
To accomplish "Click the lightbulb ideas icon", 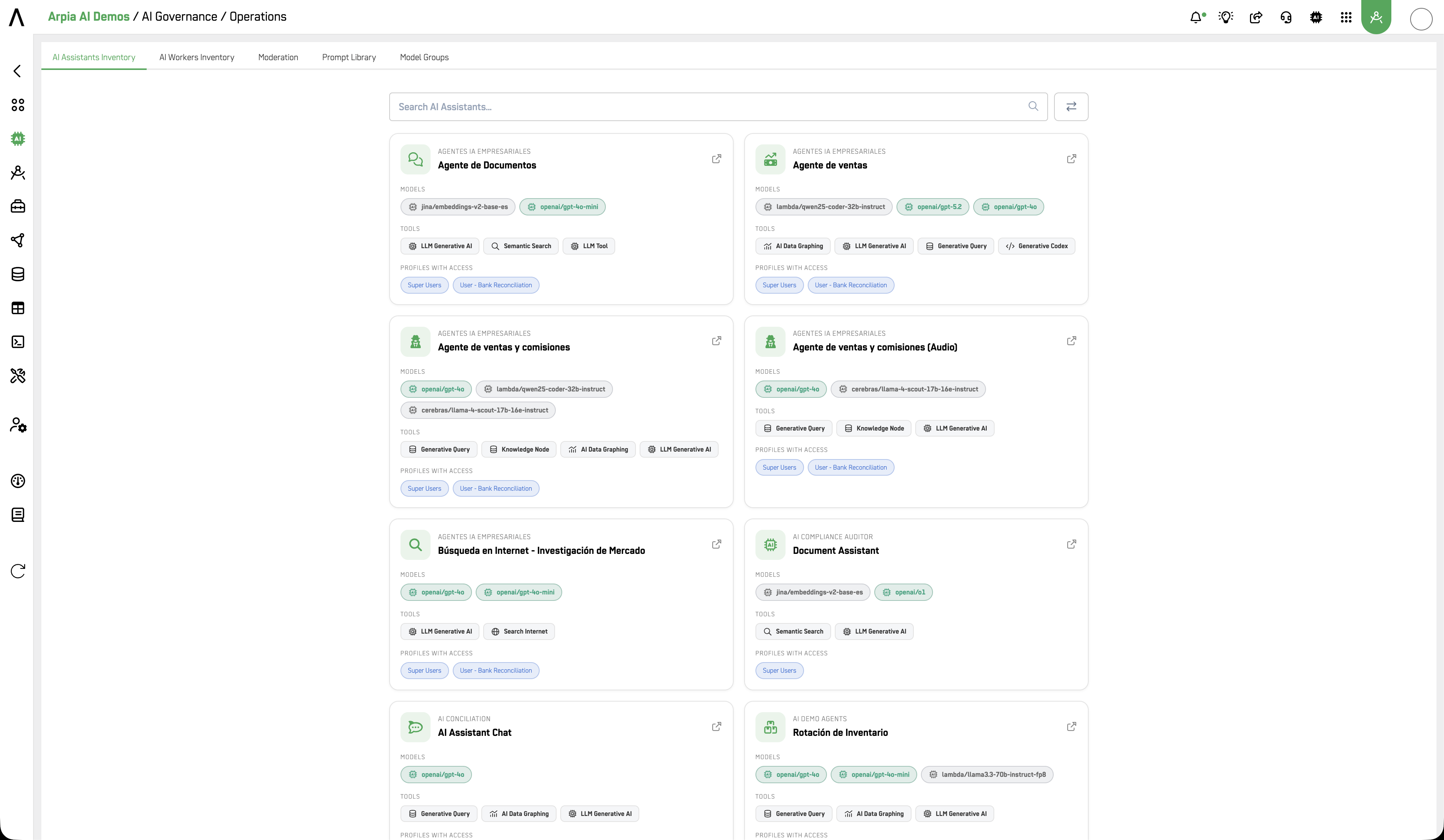I will click(1226, 17).
